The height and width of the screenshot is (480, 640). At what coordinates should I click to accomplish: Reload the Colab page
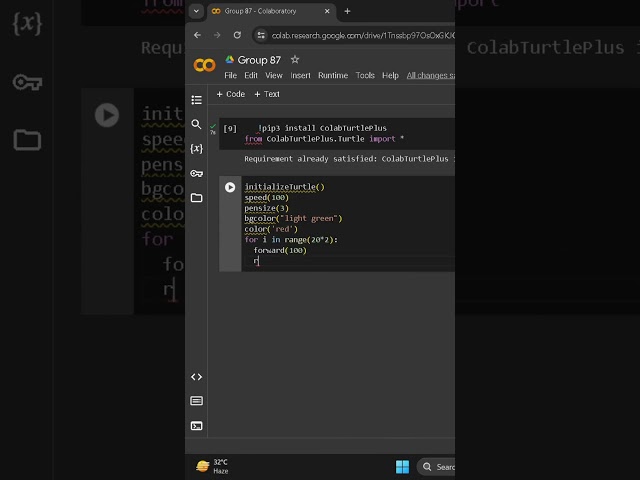pyautogui.click(x=237, y=35)
